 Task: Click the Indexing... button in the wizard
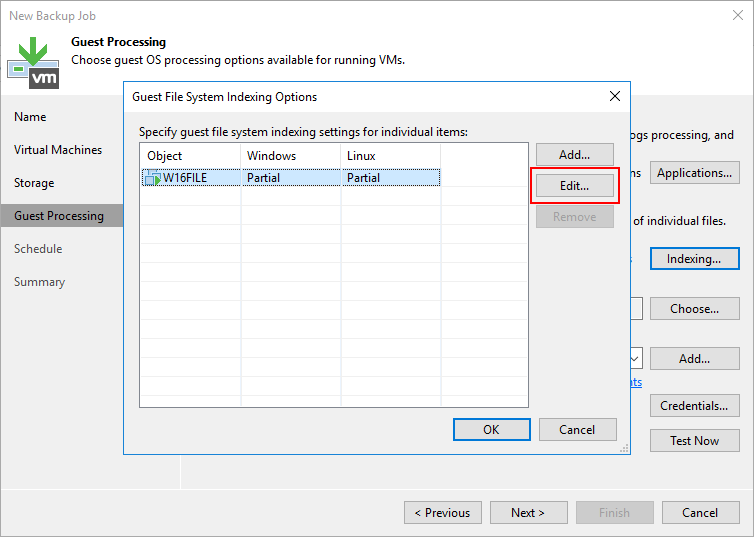click(x=694, y=259)
